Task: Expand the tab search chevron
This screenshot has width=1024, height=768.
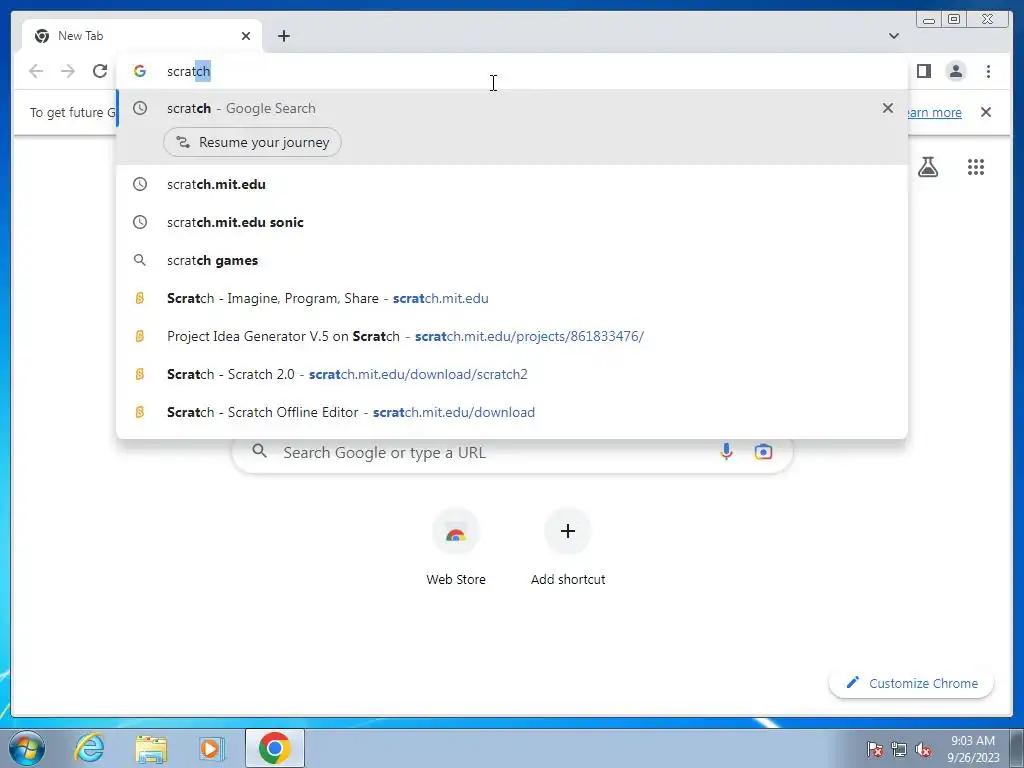Action: coord(894,36)
